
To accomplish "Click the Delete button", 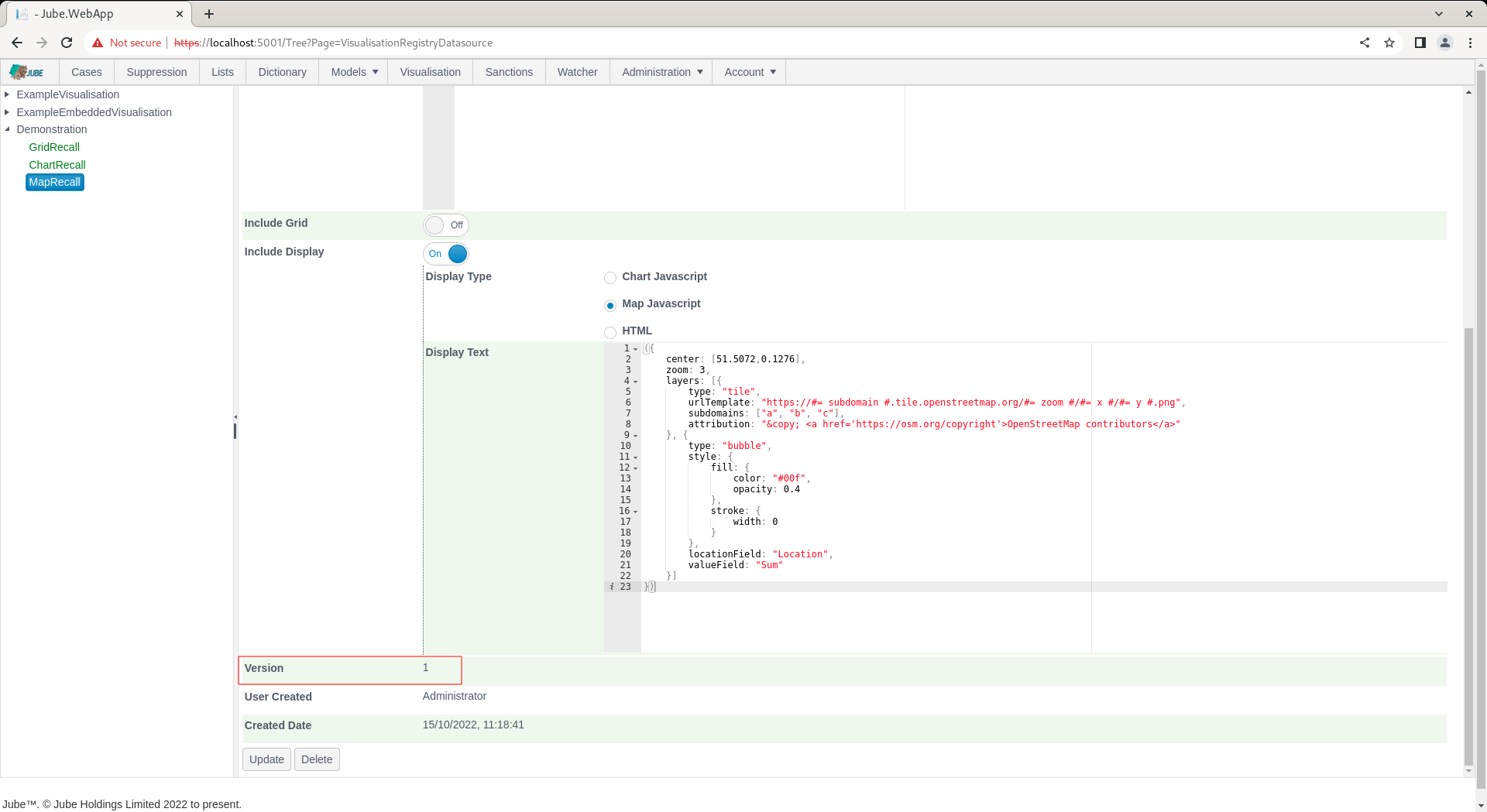I will click(317, 759).
